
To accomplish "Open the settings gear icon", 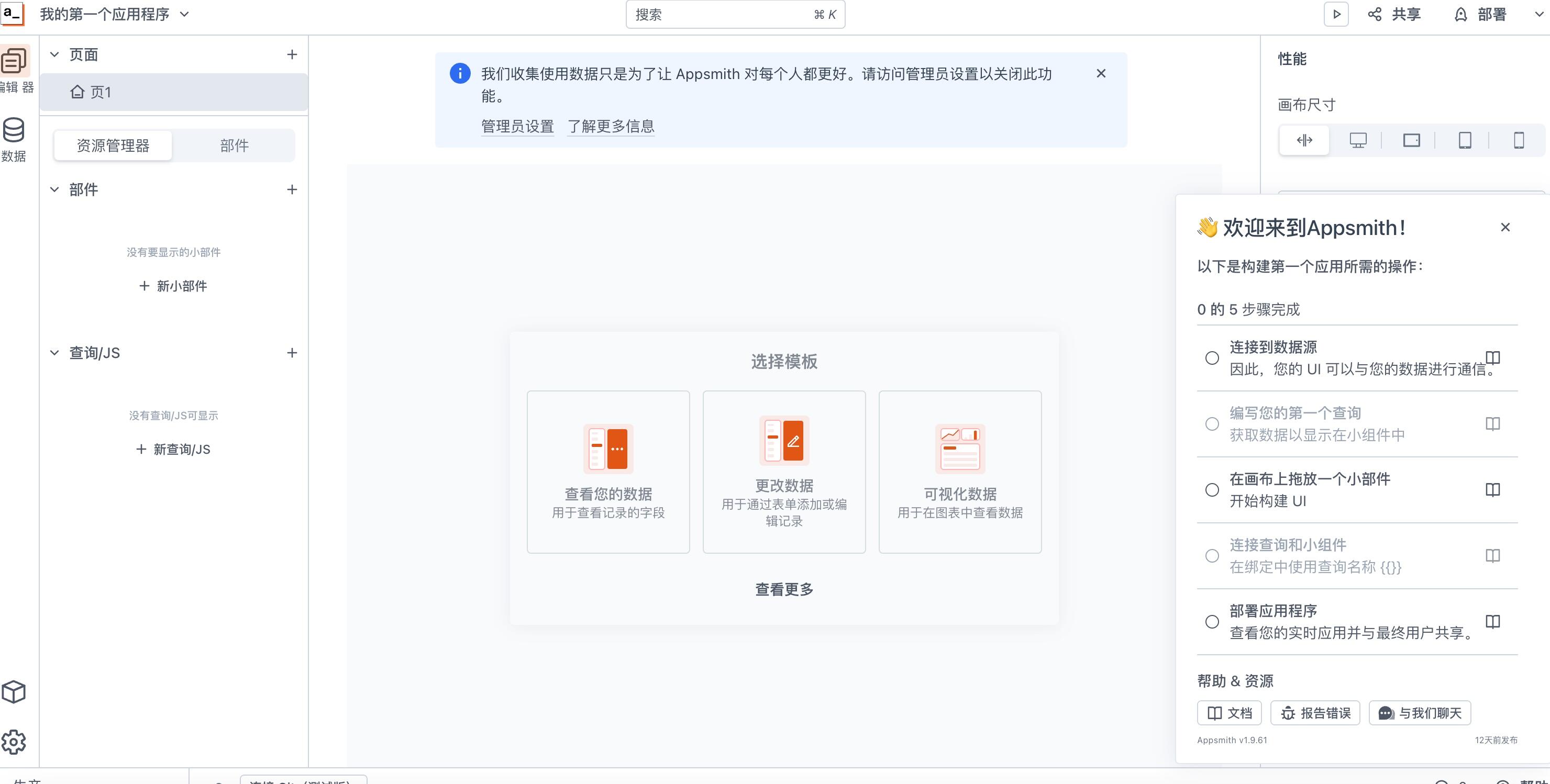I will 14,742.
